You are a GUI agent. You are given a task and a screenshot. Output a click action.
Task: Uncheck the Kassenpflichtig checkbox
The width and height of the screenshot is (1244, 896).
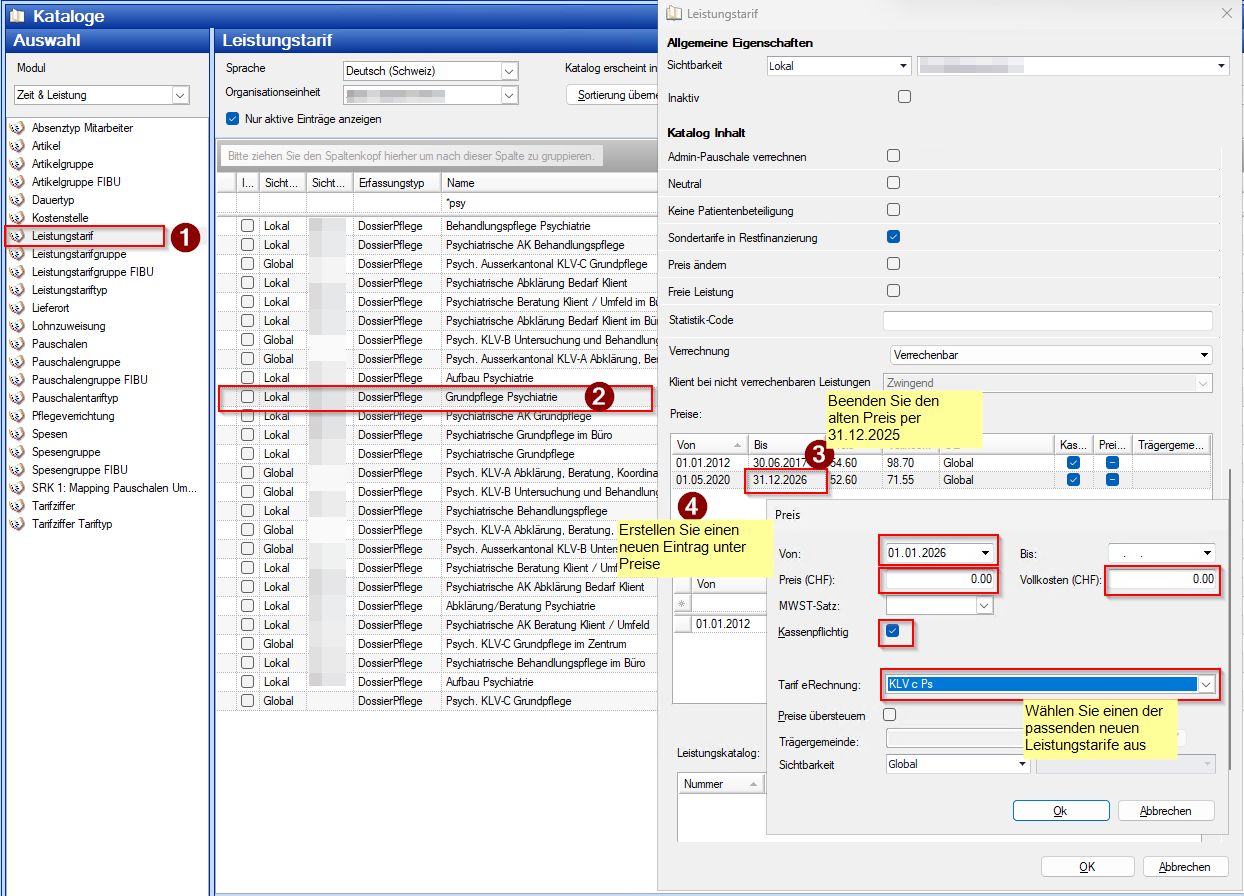click(893, 631)
